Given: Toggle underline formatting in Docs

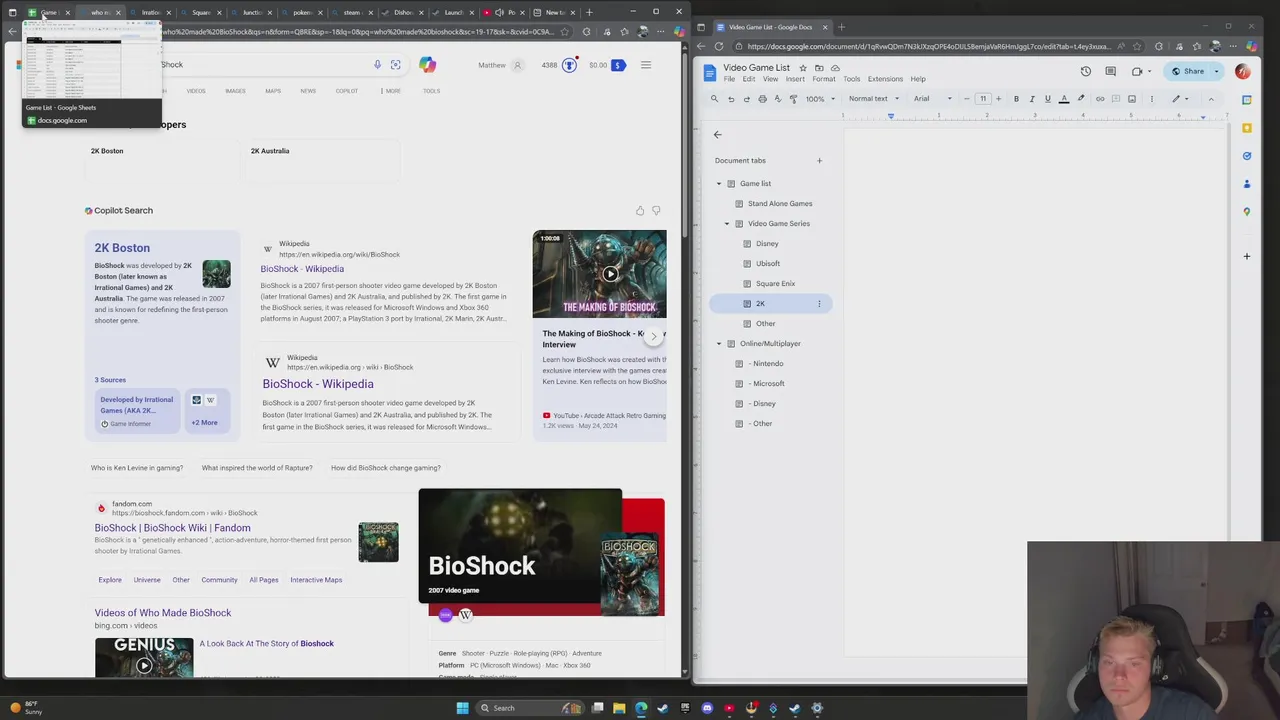Looking at the screenshot, I should [x=1048, y=99].
